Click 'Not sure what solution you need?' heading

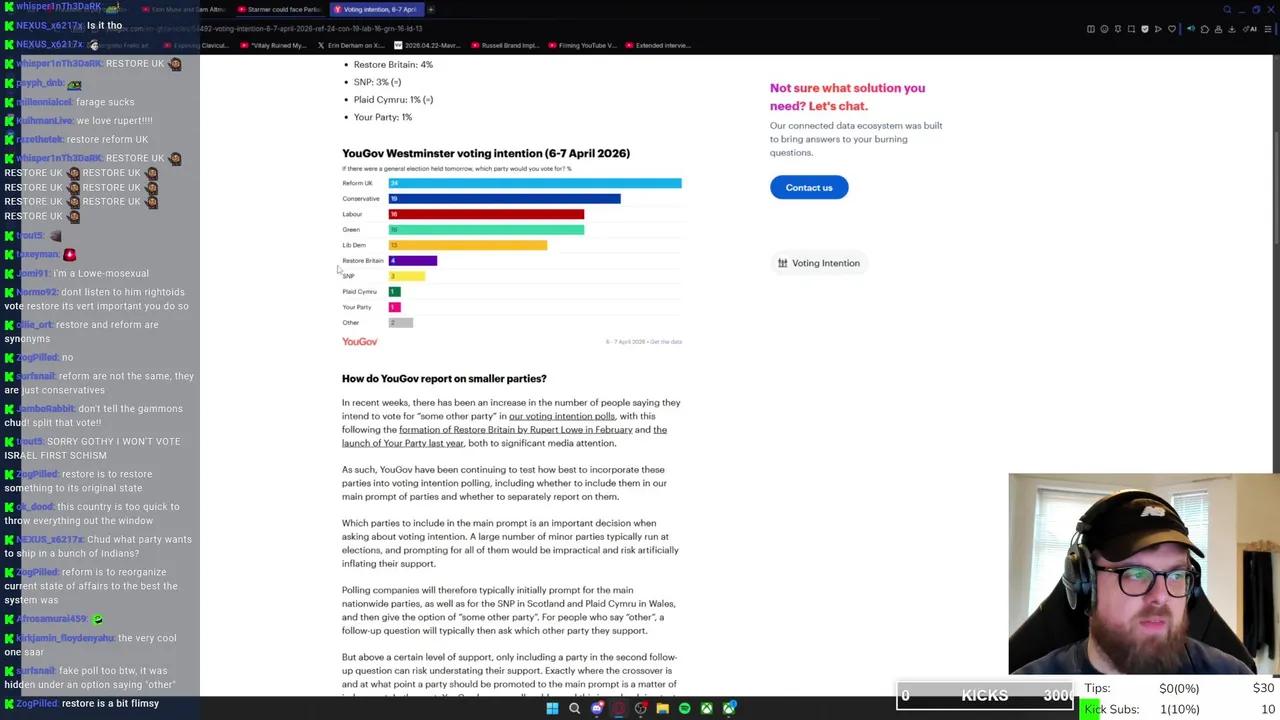click(847, 97)
